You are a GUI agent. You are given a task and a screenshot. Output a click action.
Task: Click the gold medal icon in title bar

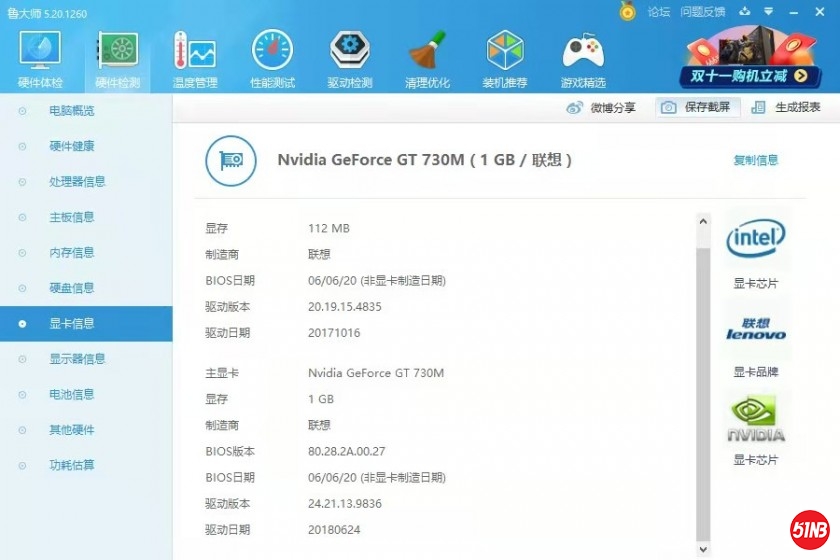[627, 12]
